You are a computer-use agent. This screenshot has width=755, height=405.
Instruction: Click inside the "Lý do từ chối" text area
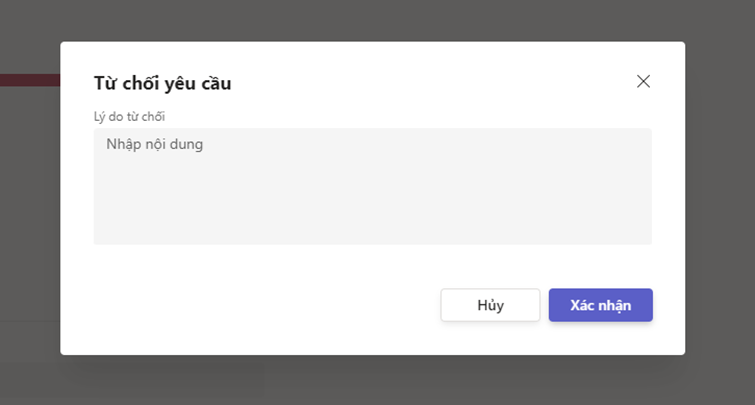click(x=372, y=186)
